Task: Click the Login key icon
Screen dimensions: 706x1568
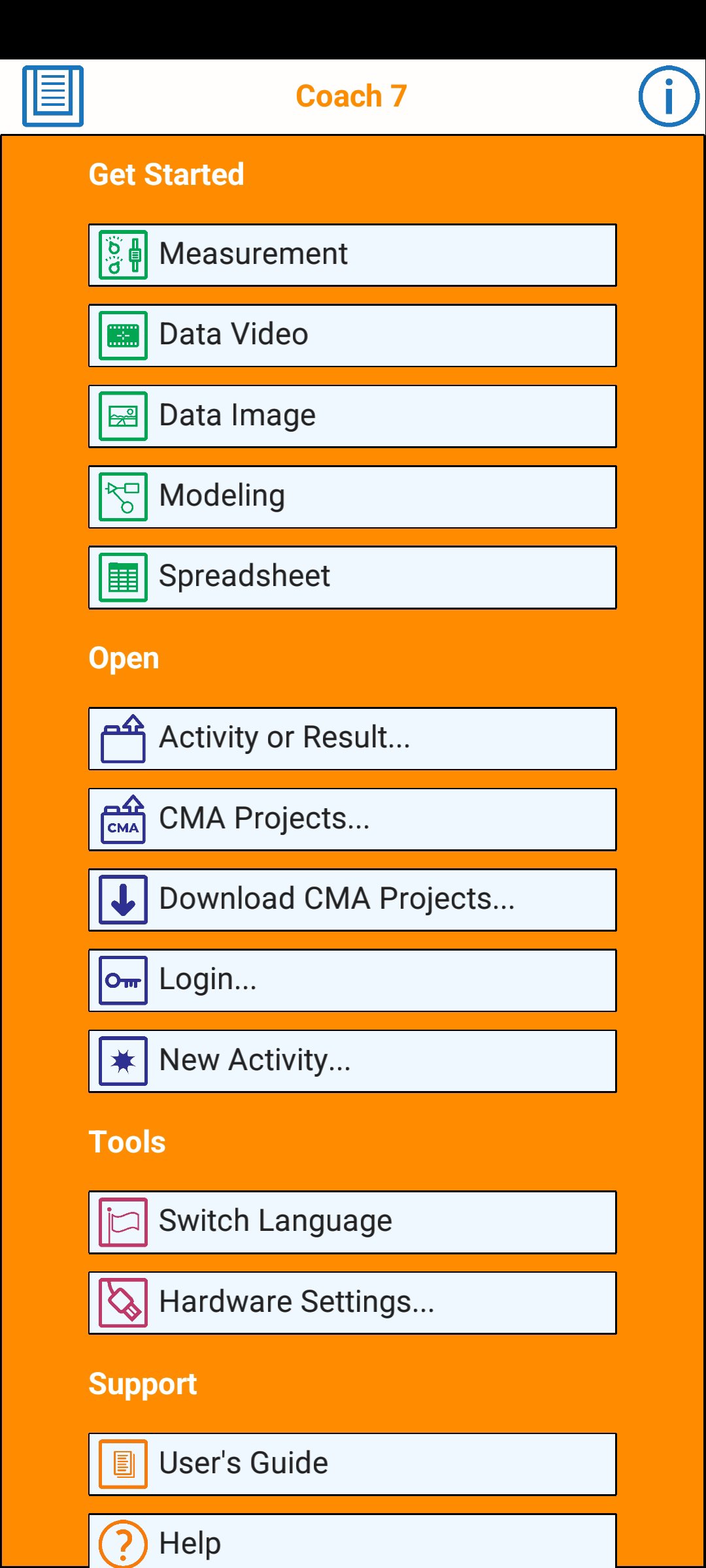Action: pos(123,981)
